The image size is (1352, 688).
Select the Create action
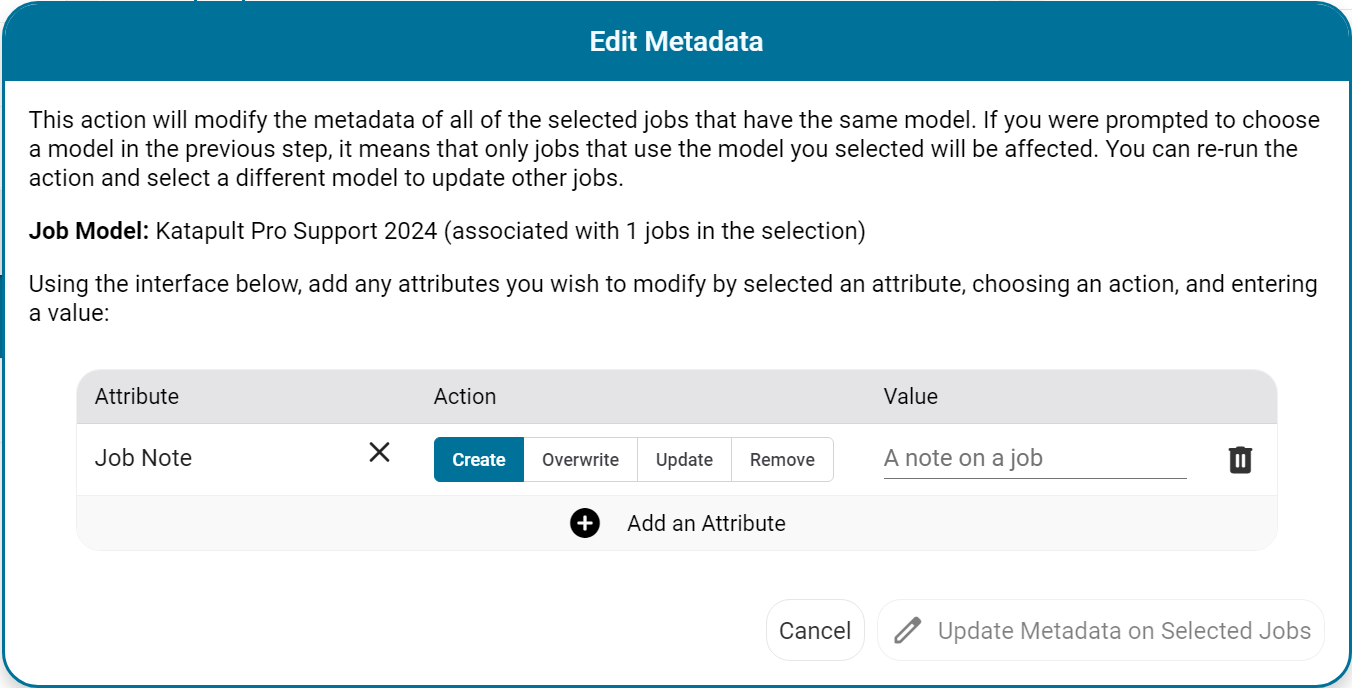[x=478, y=460]
